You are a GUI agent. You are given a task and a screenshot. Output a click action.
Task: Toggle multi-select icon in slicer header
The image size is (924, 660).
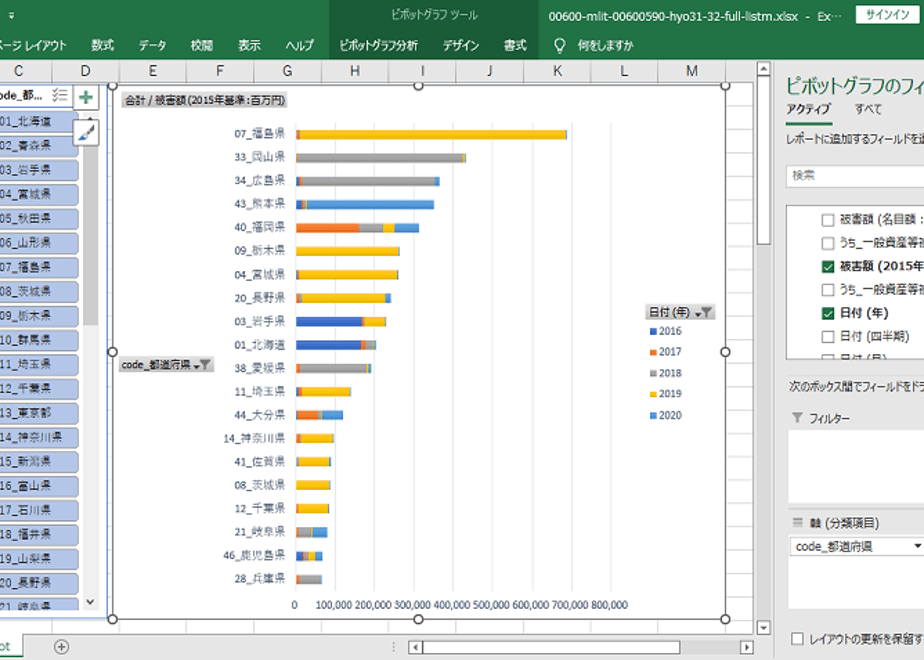[60, 95]
